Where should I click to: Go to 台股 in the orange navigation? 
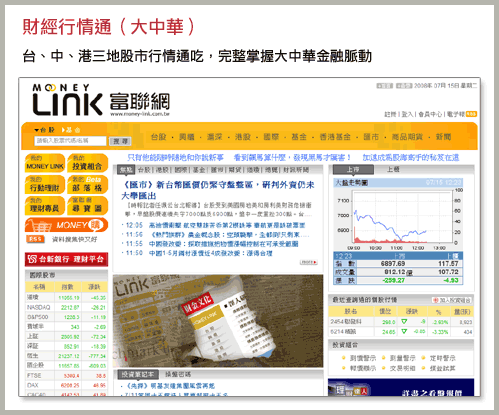pyautogui.click(x=158, y=137)
